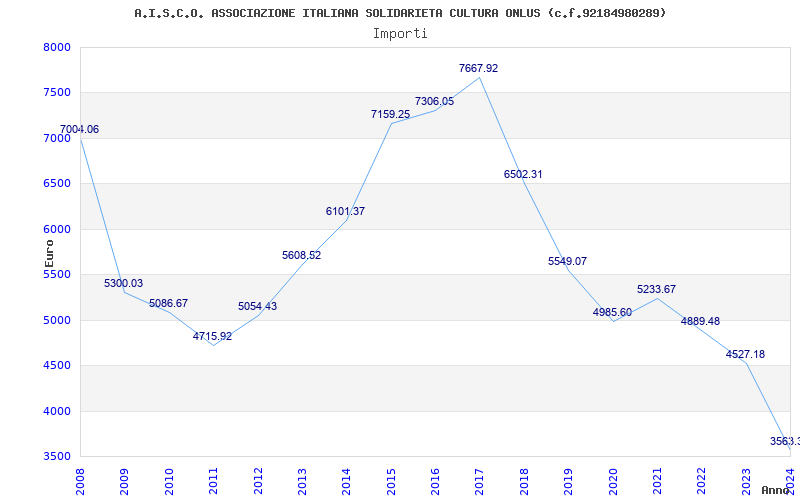Select the 7306.05 data label
The width and height of the screenshot is (800, 500).
[x=434, y=102]
